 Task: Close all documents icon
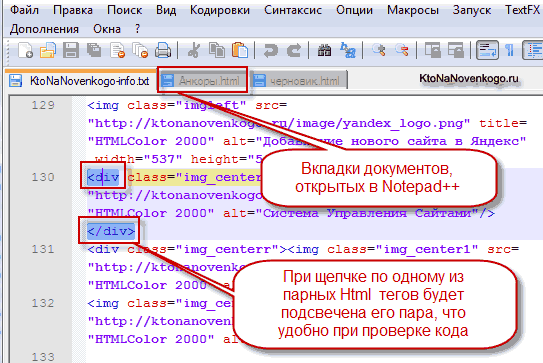(140, 51)
